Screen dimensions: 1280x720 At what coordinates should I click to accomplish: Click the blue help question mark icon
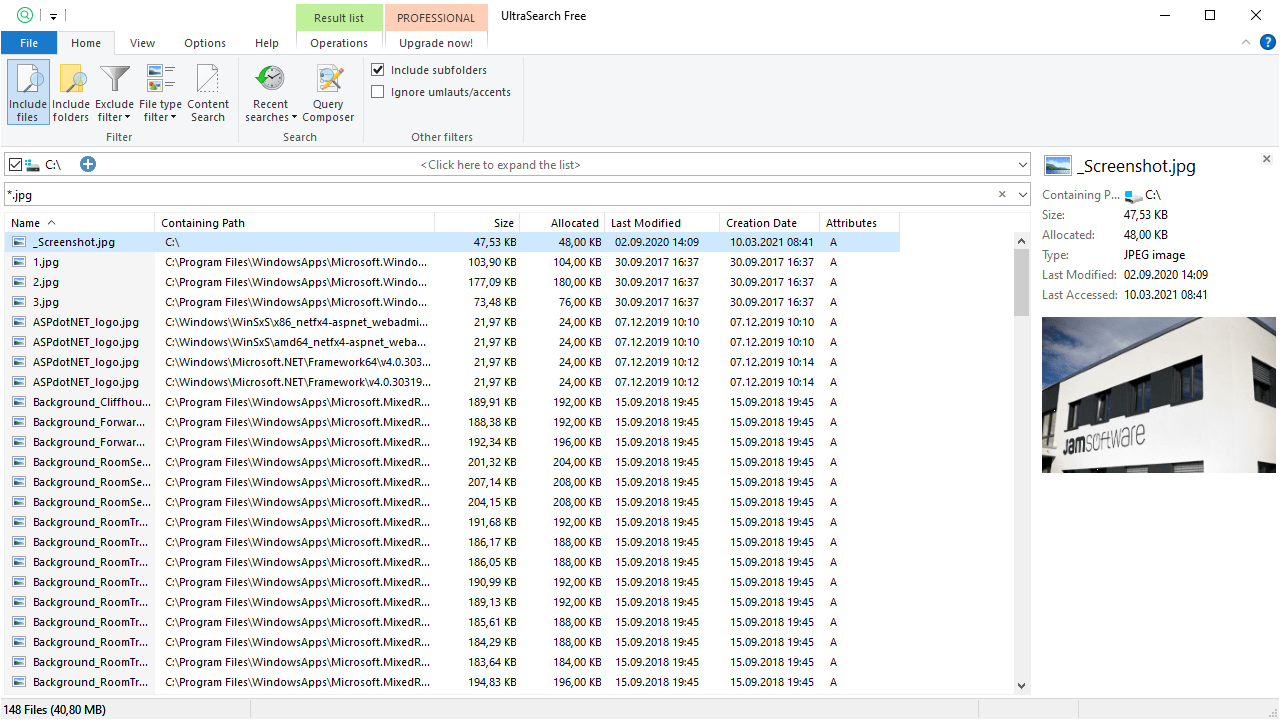coord(1267,42)
